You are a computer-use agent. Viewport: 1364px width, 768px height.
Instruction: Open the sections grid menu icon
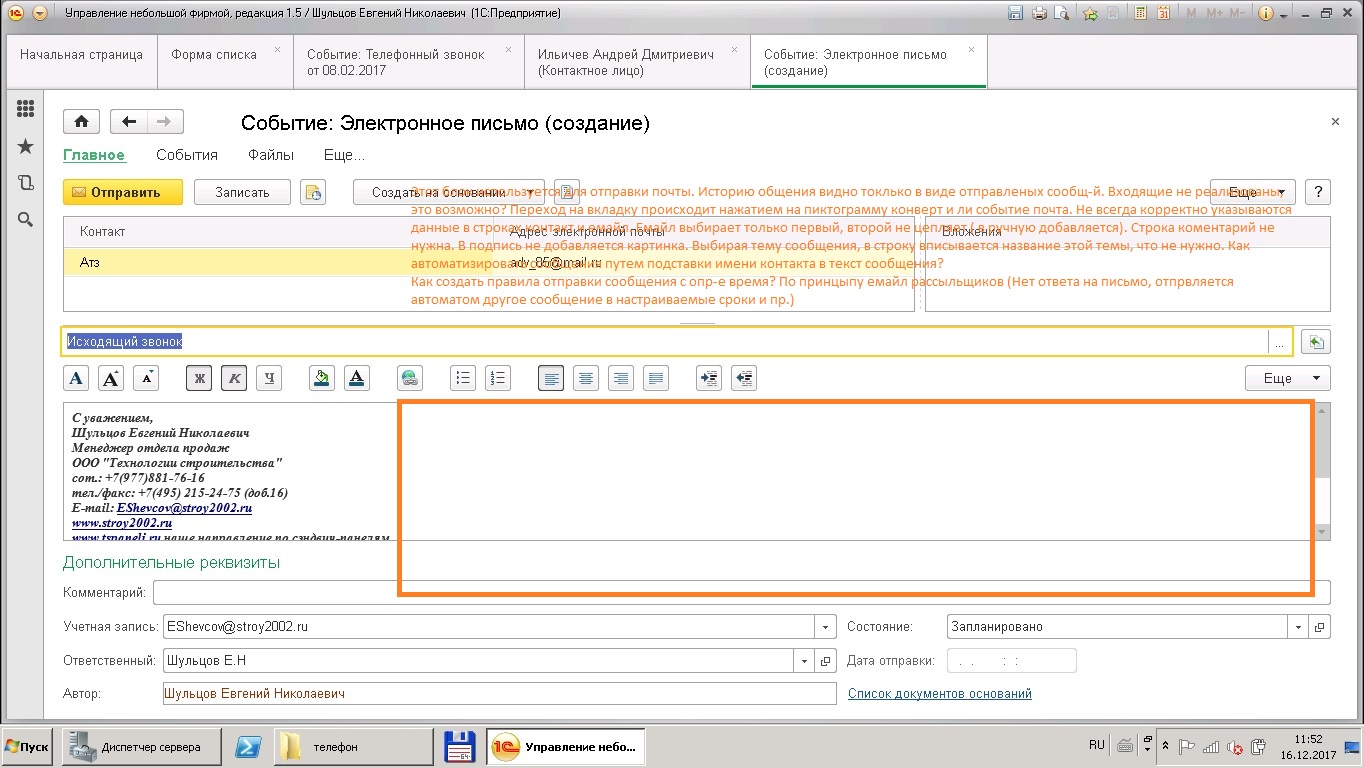[x=25, y=110]
